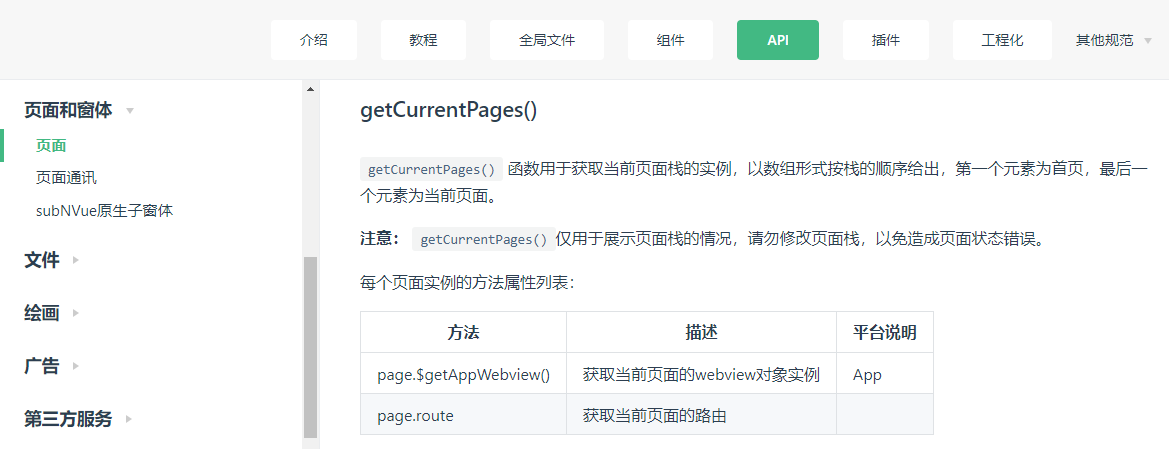Click the arrow next to 文件
This screenshot has height=449, width=1169.
(75, 260)
